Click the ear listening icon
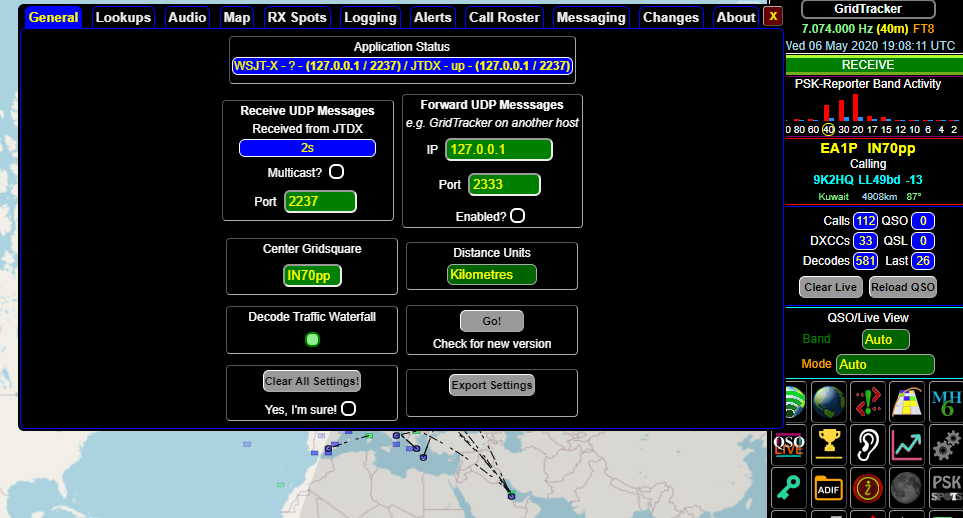This screenshot has width=963, height=518. pos(868,445)
